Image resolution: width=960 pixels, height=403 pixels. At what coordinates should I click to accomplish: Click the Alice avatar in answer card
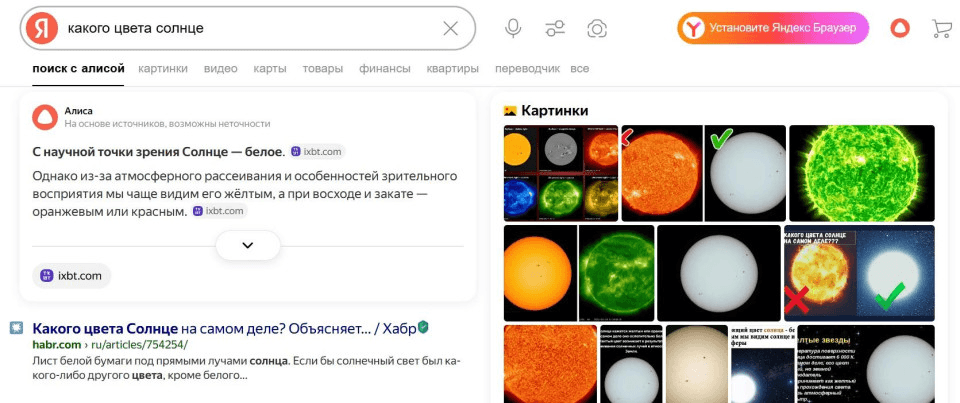click(45, 117)
